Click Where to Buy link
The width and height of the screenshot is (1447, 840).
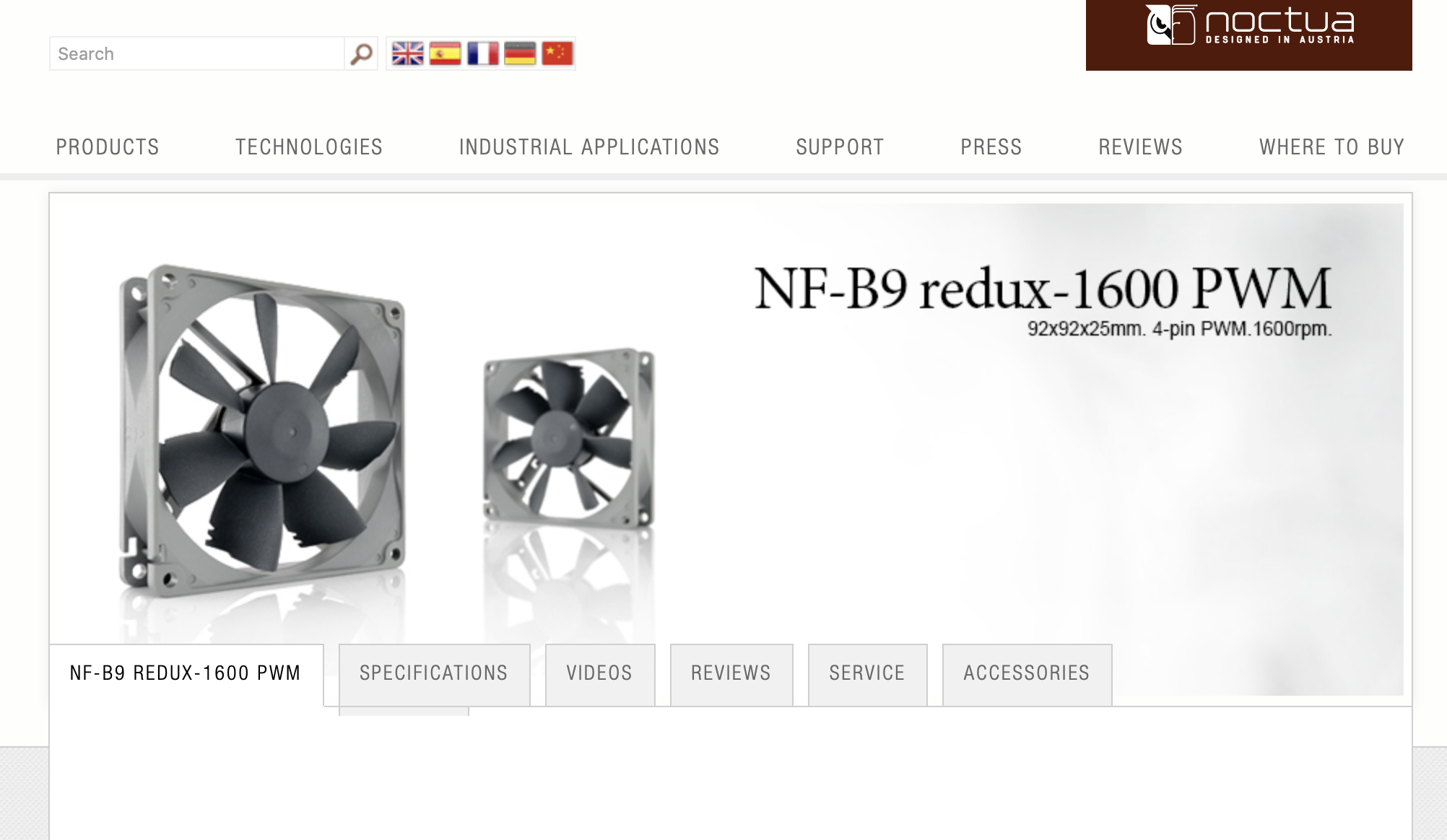click(x=1332, y=147)
